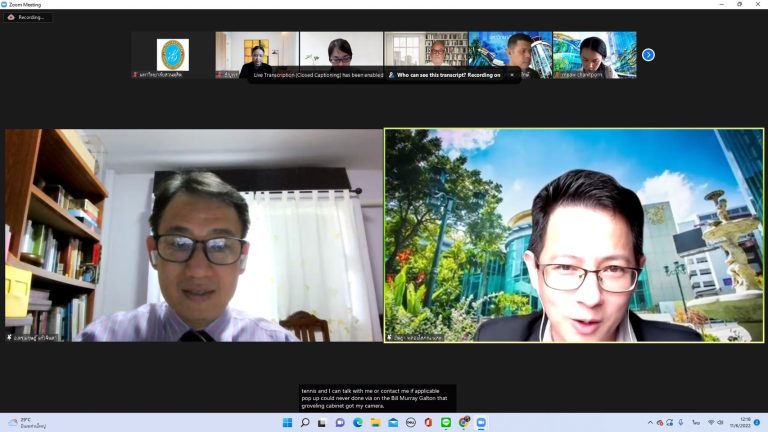Open the Windows Start menu
Screen dimensions: 768x432
point(287,423)
